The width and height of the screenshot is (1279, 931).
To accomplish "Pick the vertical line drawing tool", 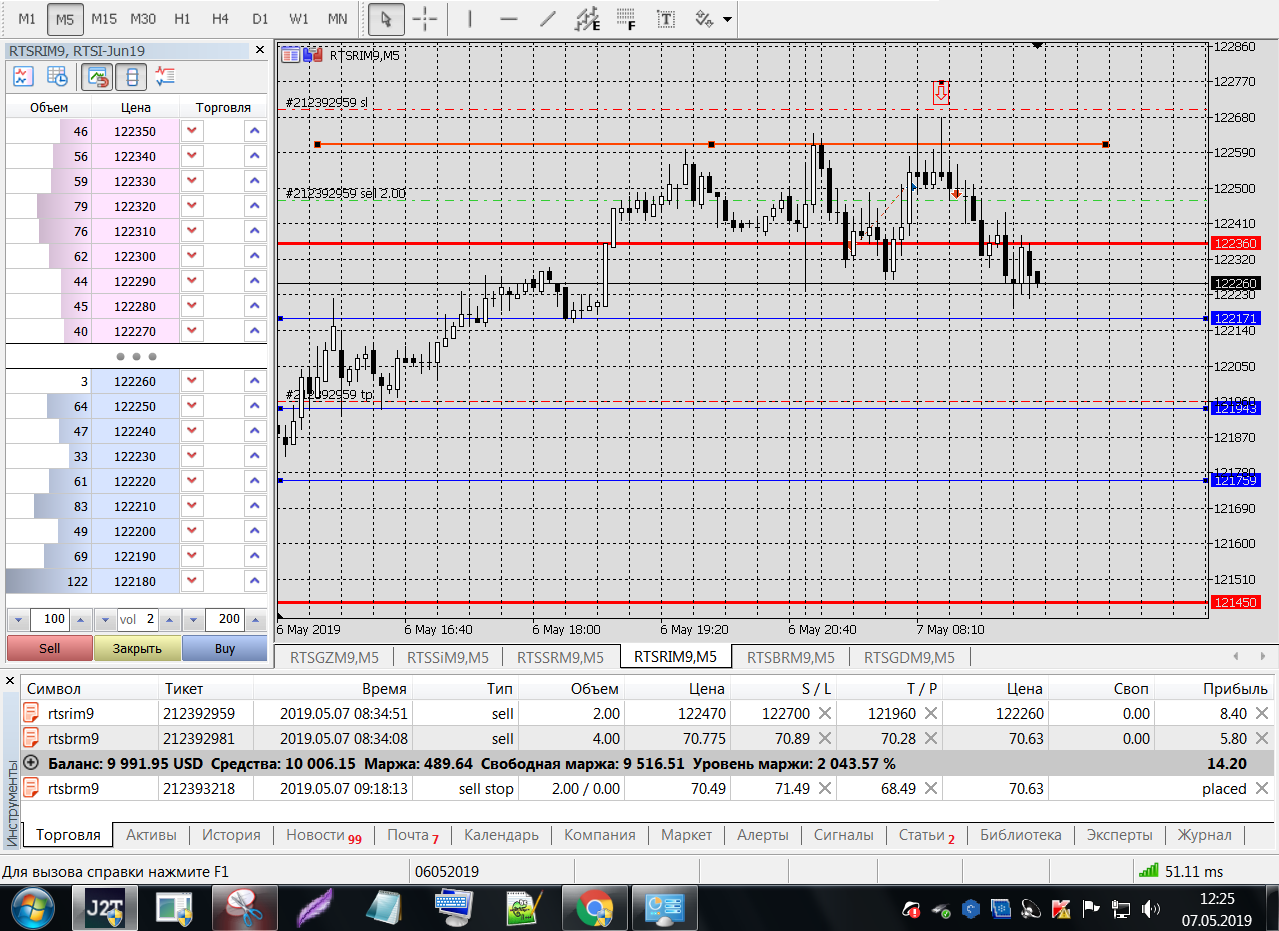I will point(469,19).
